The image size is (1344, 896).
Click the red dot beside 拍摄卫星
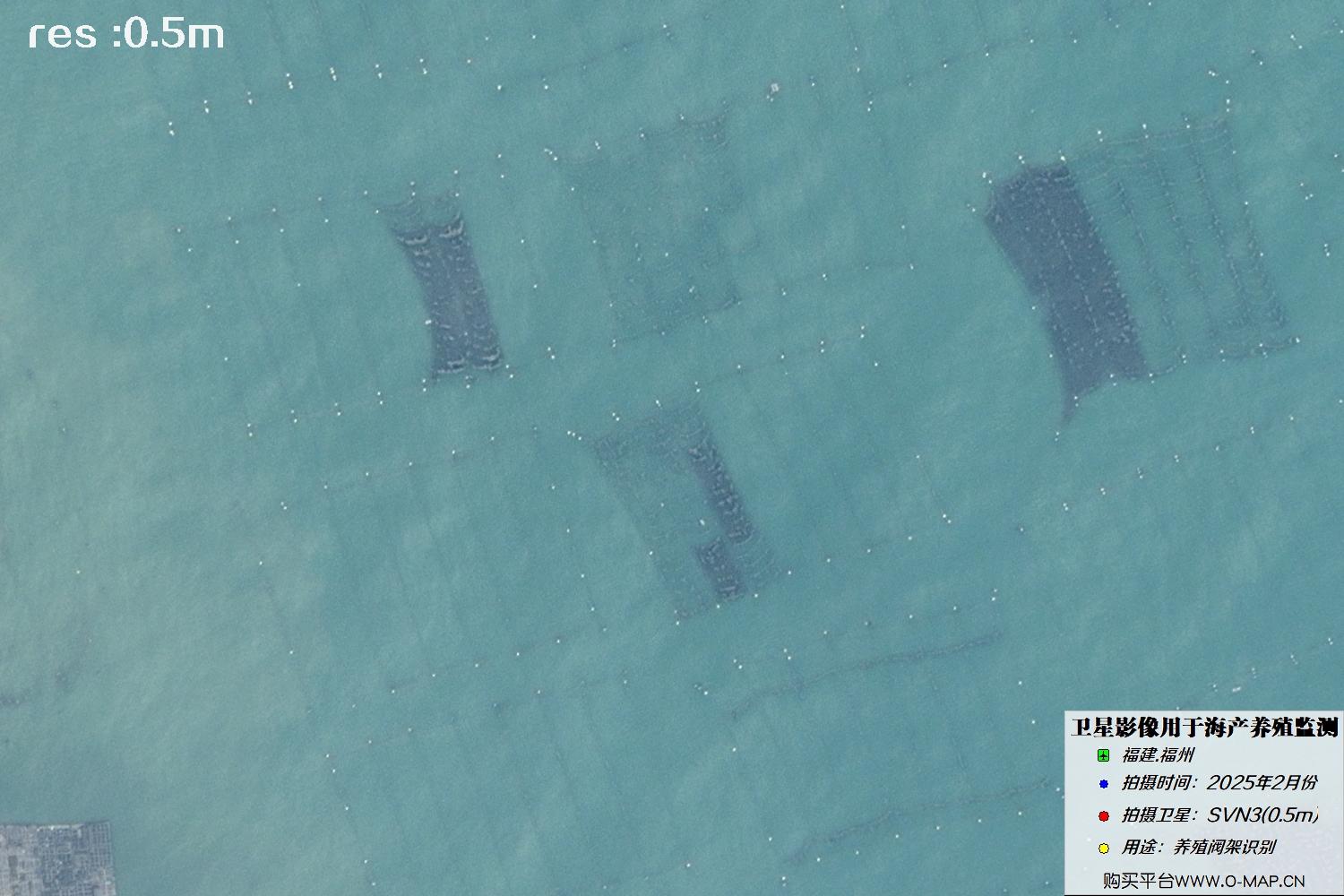pos(1103,815)
